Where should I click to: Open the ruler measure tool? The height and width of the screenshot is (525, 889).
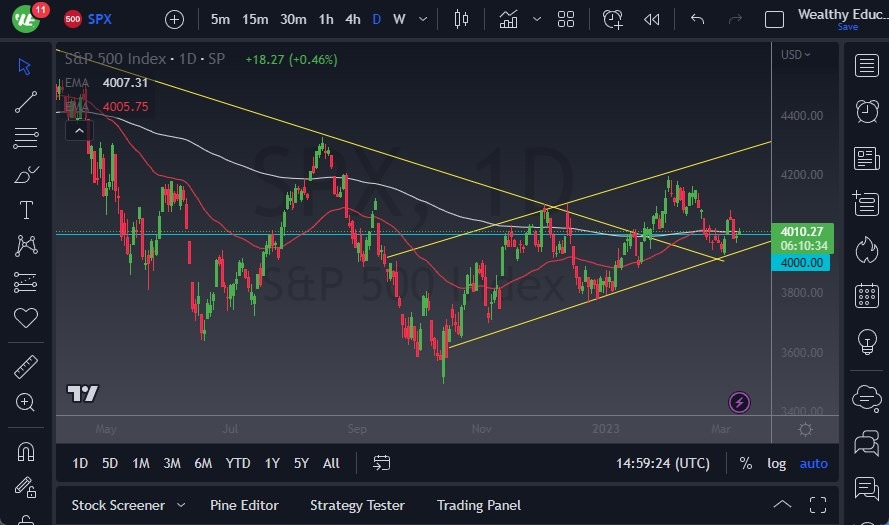(26, 367)
